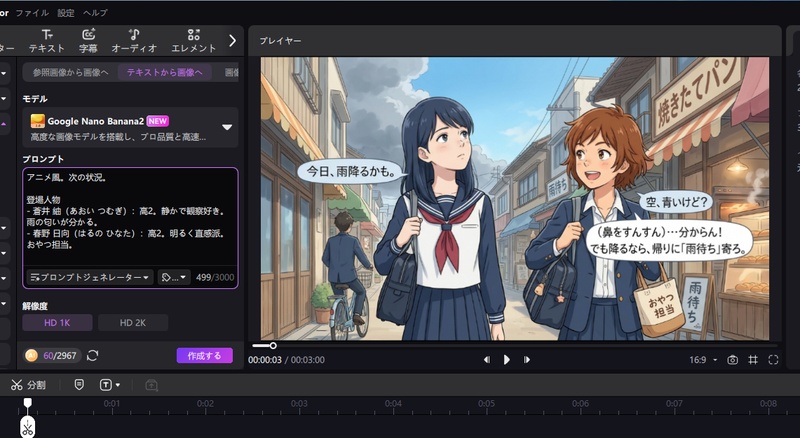The height and width of the screenshot is (438, 800).
Task: Click the 0:04 mark on timeline ruler
Action: pyautogui.click(x=393, y=403)
